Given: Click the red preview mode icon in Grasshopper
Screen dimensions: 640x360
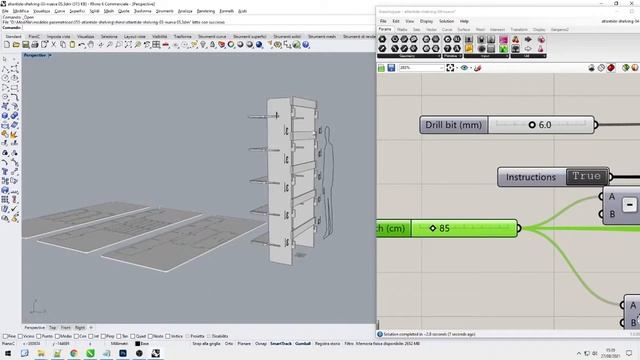Looking at the screenshot, I should pos(611,68).
